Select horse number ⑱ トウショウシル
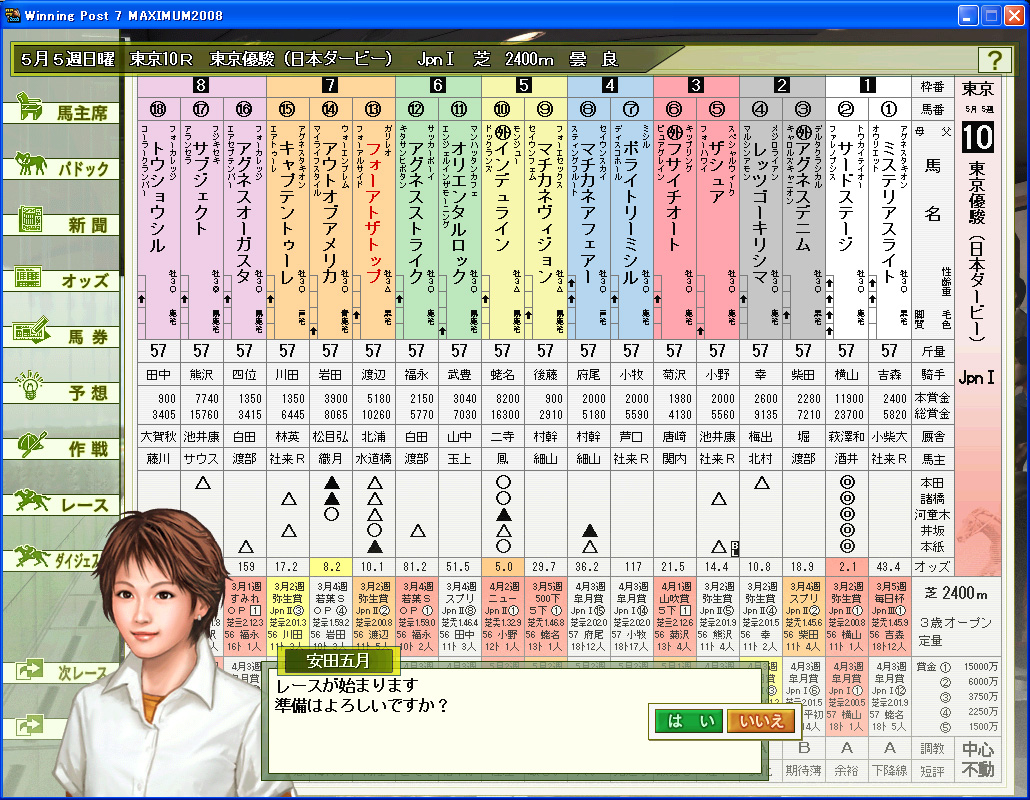 pyautogui.click(x=158, y=230)
